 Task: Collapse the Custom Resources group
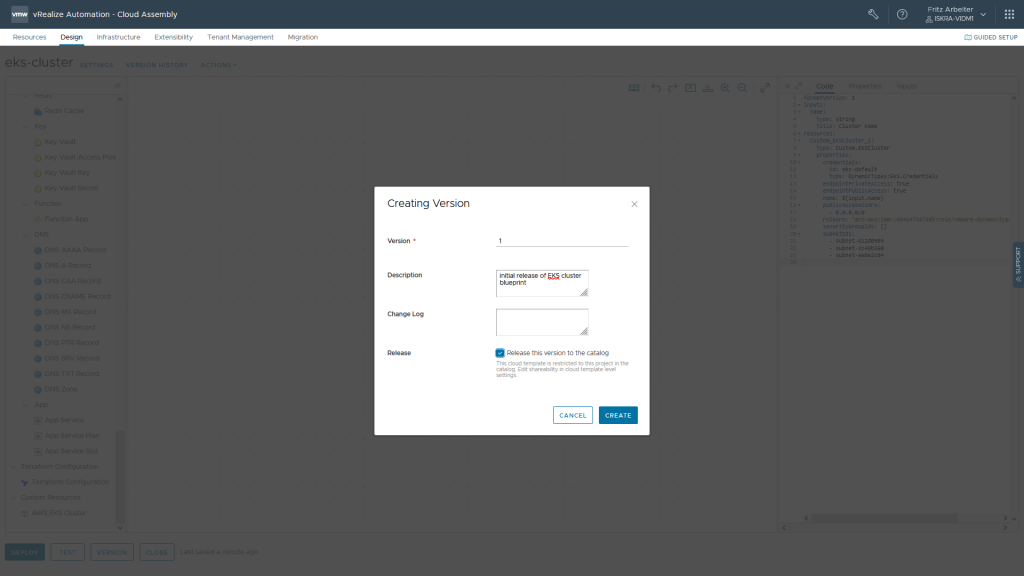(13, 498)
